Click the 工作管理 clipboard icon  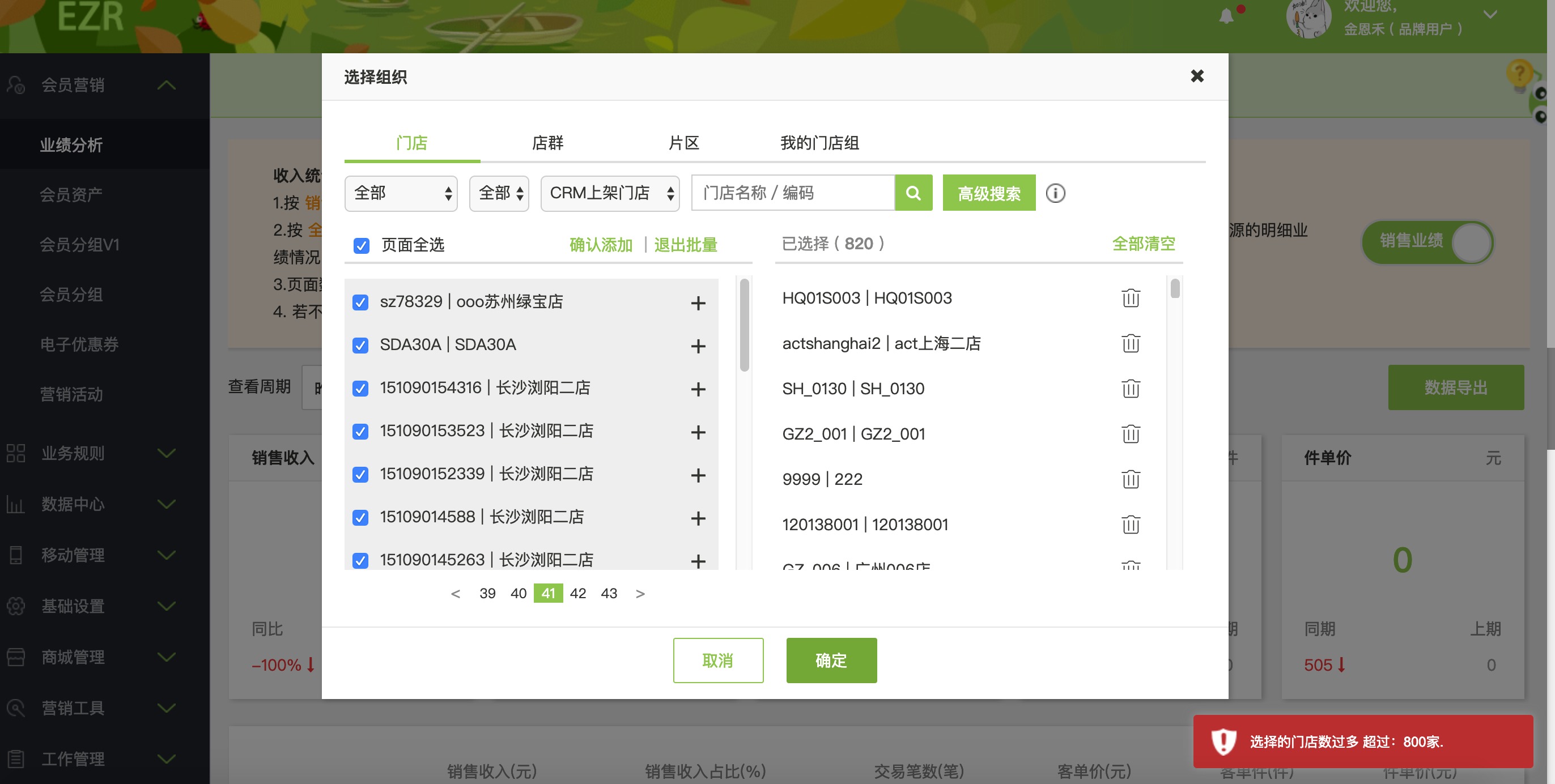16,759
